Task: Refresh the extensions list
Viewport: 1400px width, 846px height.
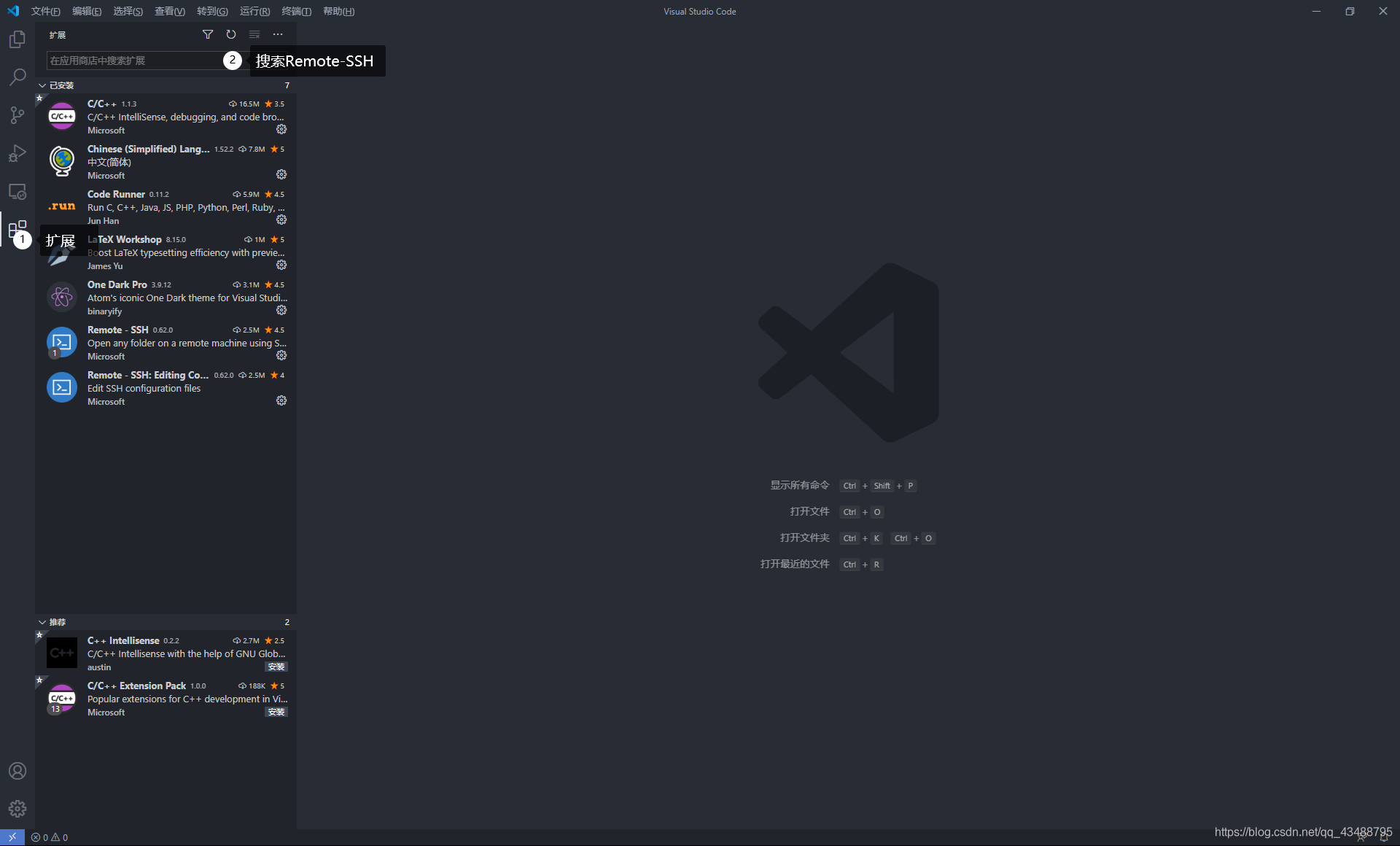Action: coord(231,34)
